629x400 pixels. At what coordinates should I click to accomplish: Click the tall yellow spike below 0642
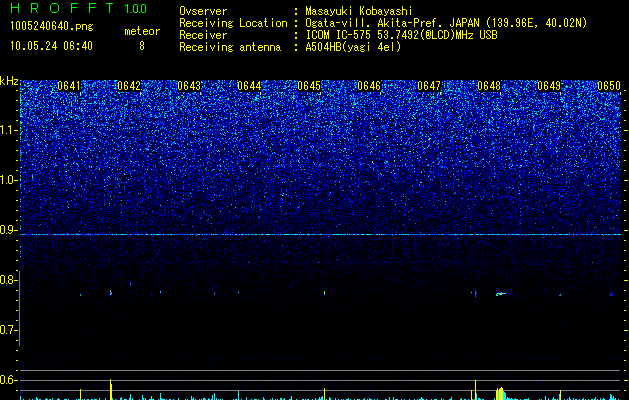click(111, 389)
